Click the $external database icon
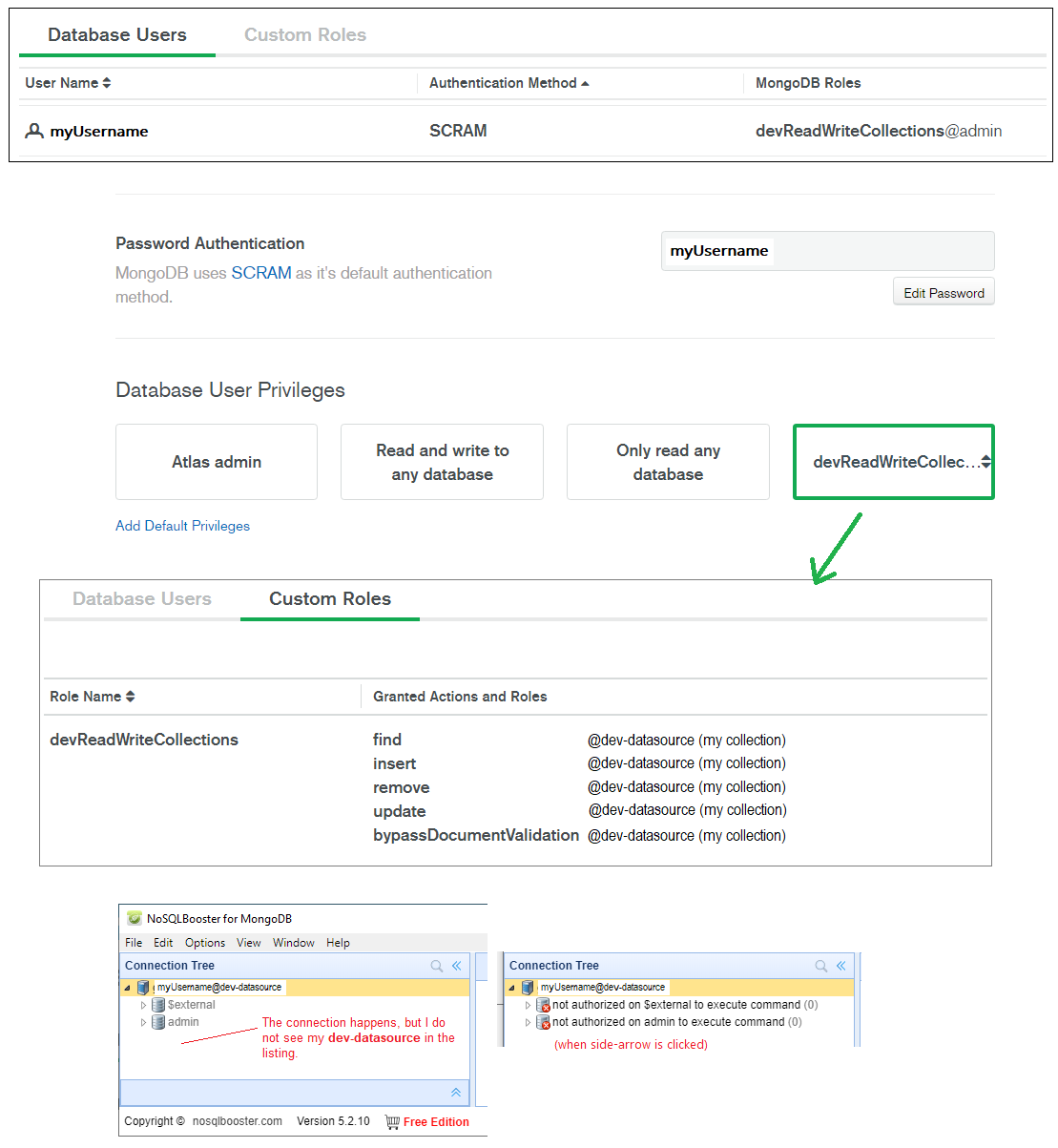 [x=158, y=1005]
